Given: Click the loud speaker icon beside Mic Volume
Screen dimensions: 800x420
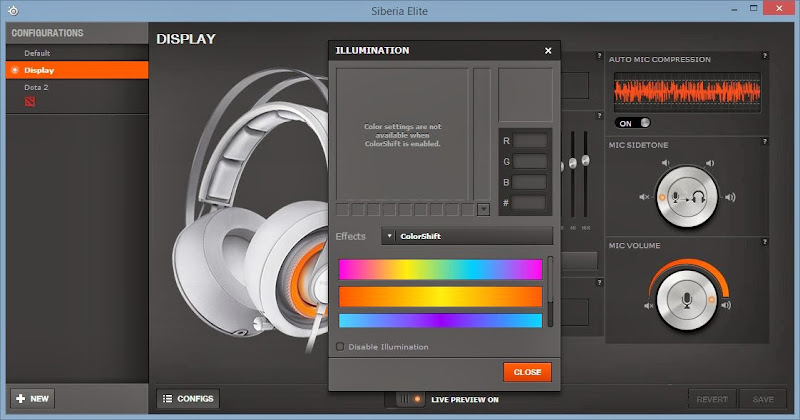Looking at the screenshot, I should [x=726, y=305].
